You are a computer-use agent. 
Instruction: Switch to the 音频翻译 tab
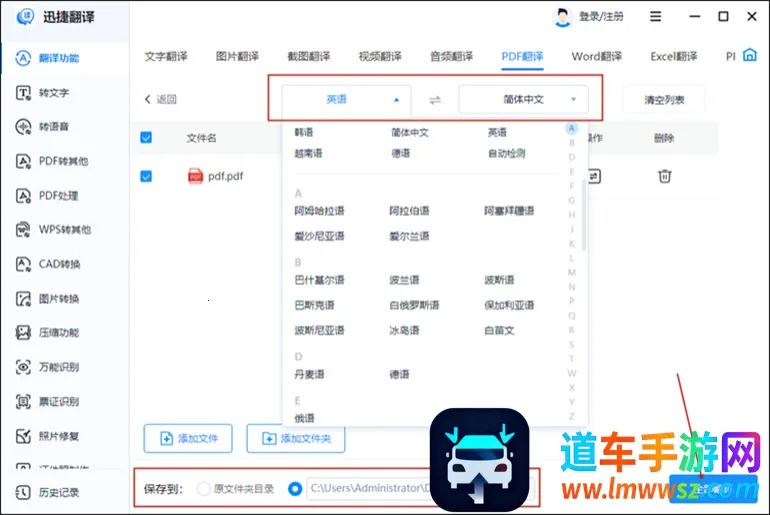(451, 56)
